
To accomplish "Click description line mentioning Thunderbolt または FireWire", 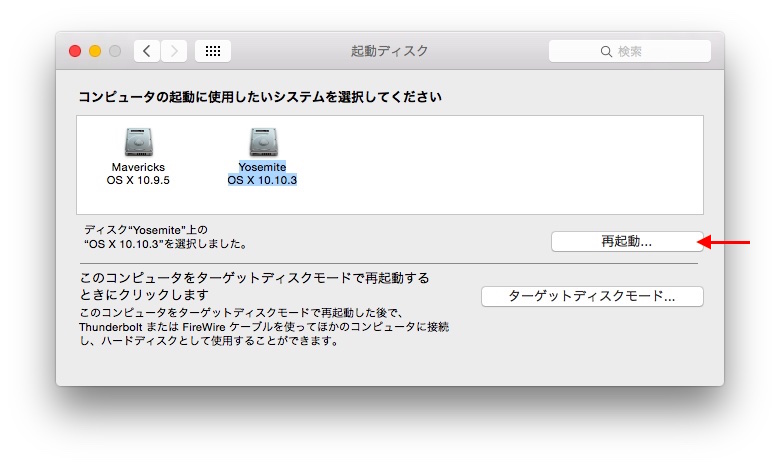I will pos(264,327).
